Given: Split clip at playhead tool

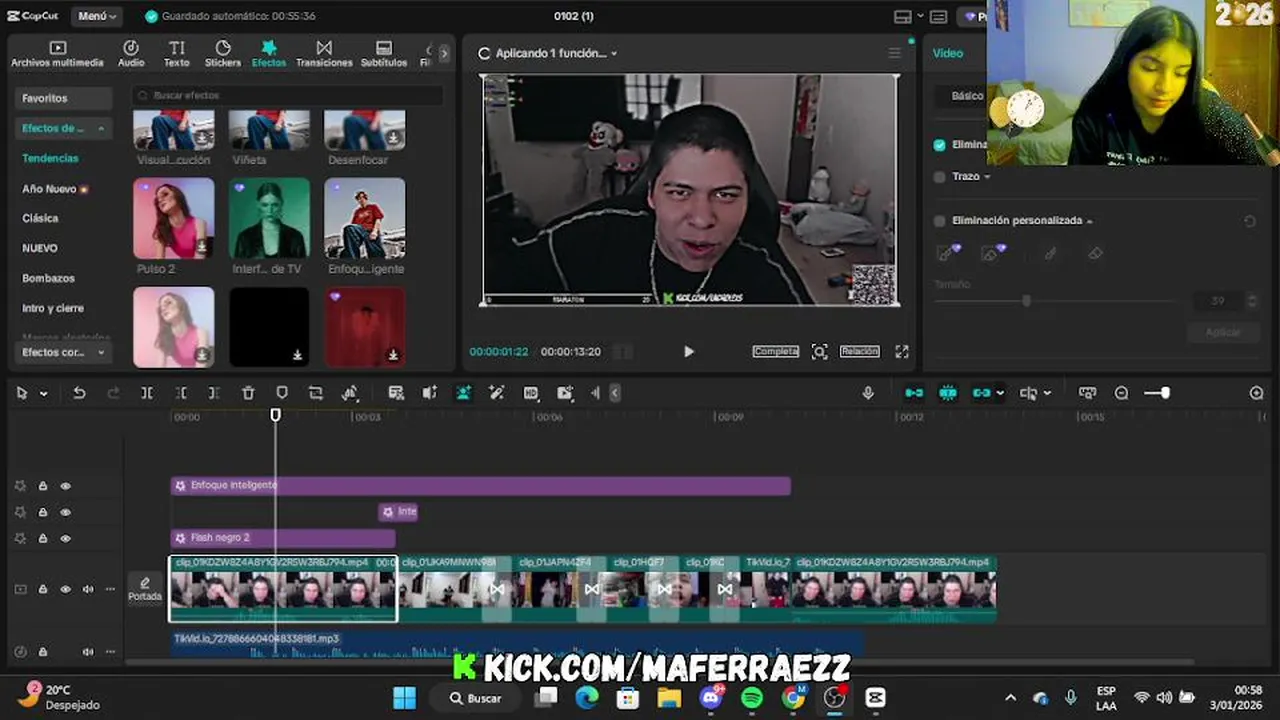Looking at the screenshot, I should (x=147, y=393).
